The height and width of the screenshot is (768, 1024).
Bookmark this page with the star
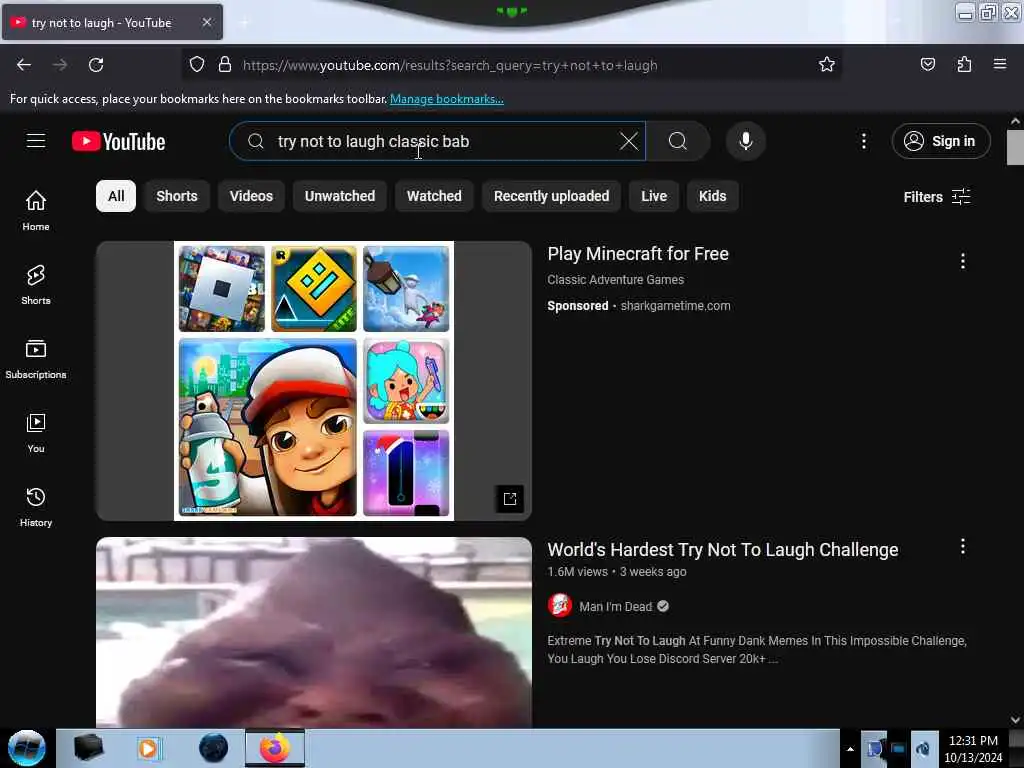[827, 64]
